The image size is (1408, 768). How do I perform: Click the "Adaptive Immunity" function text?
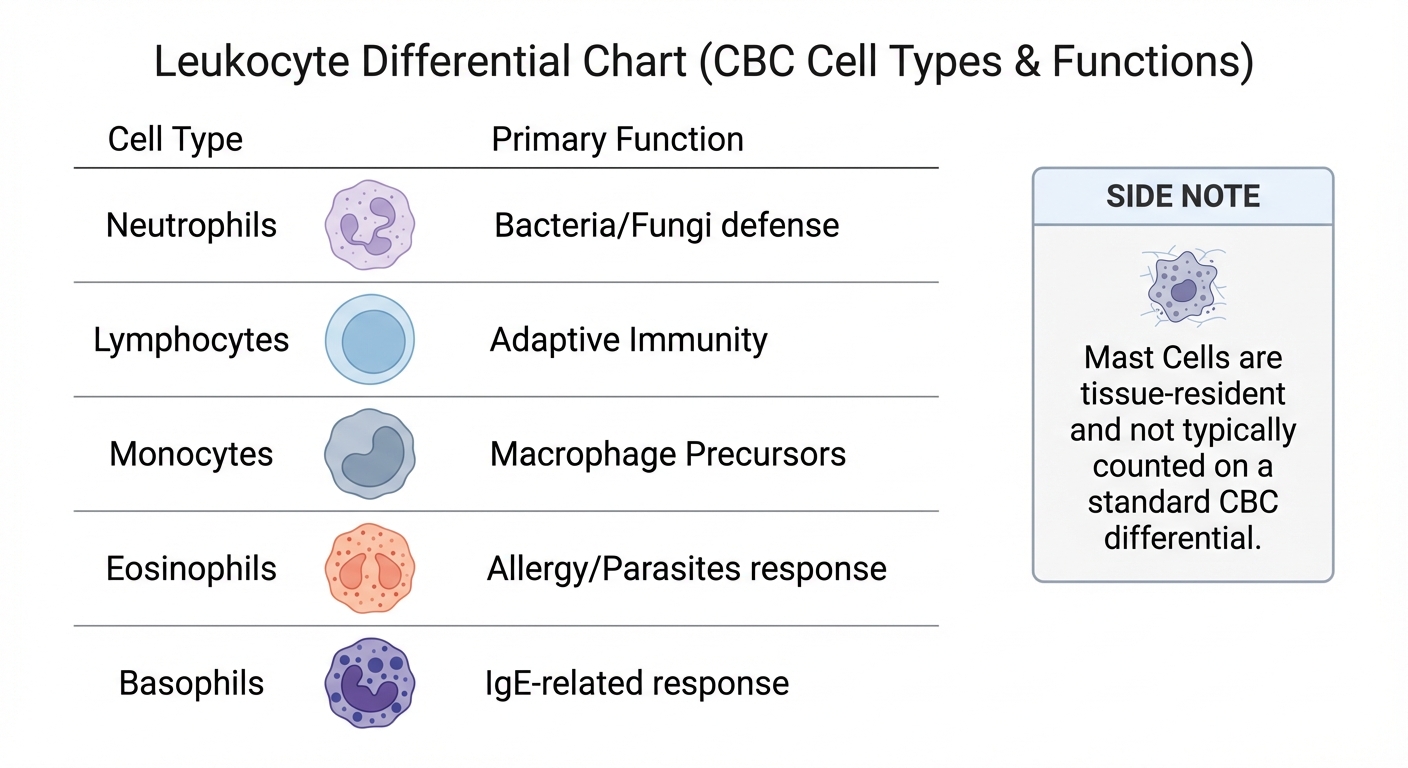click(628, 340)
